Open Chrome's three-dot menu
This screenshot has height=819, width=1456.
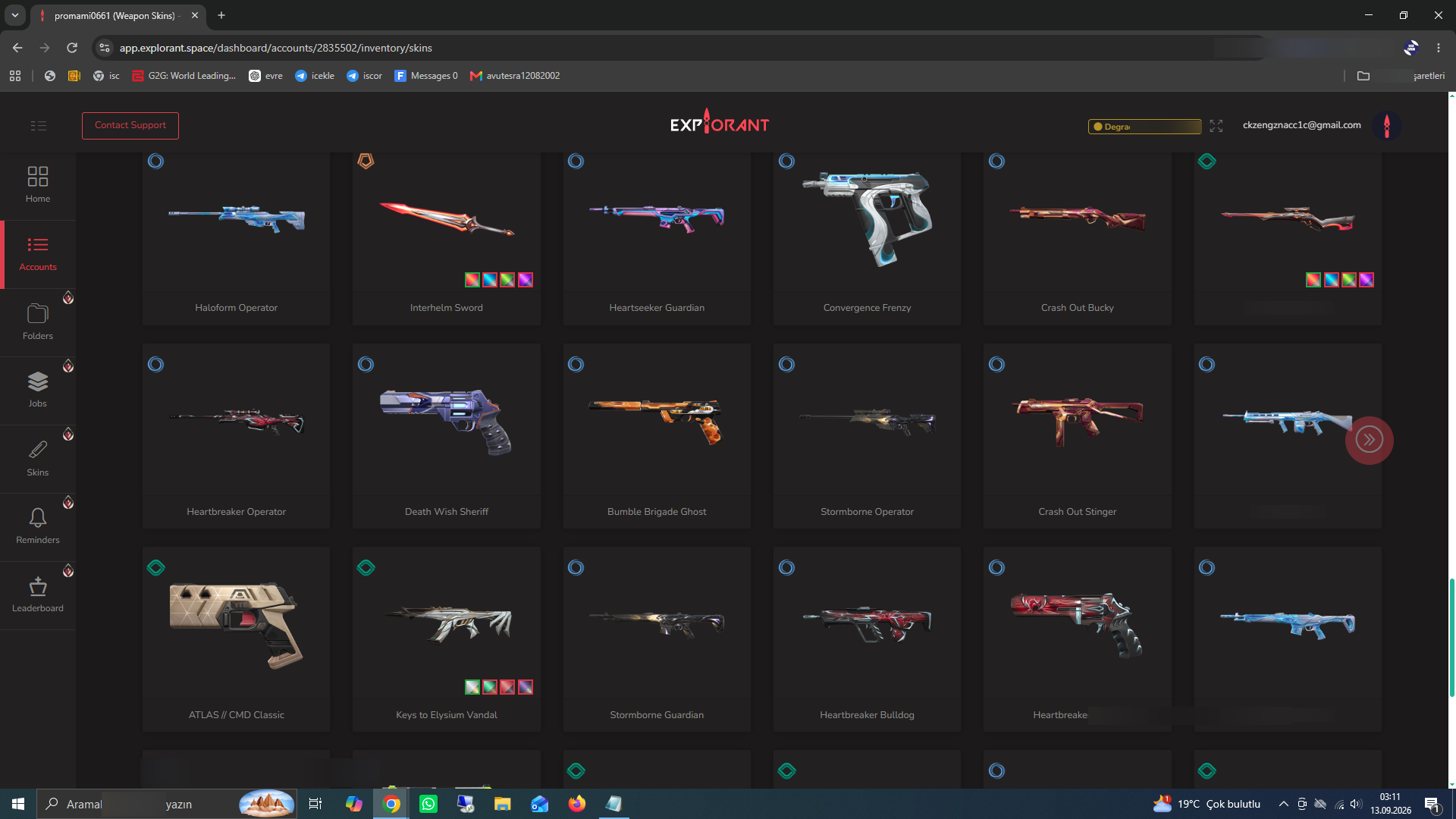click(x=1439, y=48)
